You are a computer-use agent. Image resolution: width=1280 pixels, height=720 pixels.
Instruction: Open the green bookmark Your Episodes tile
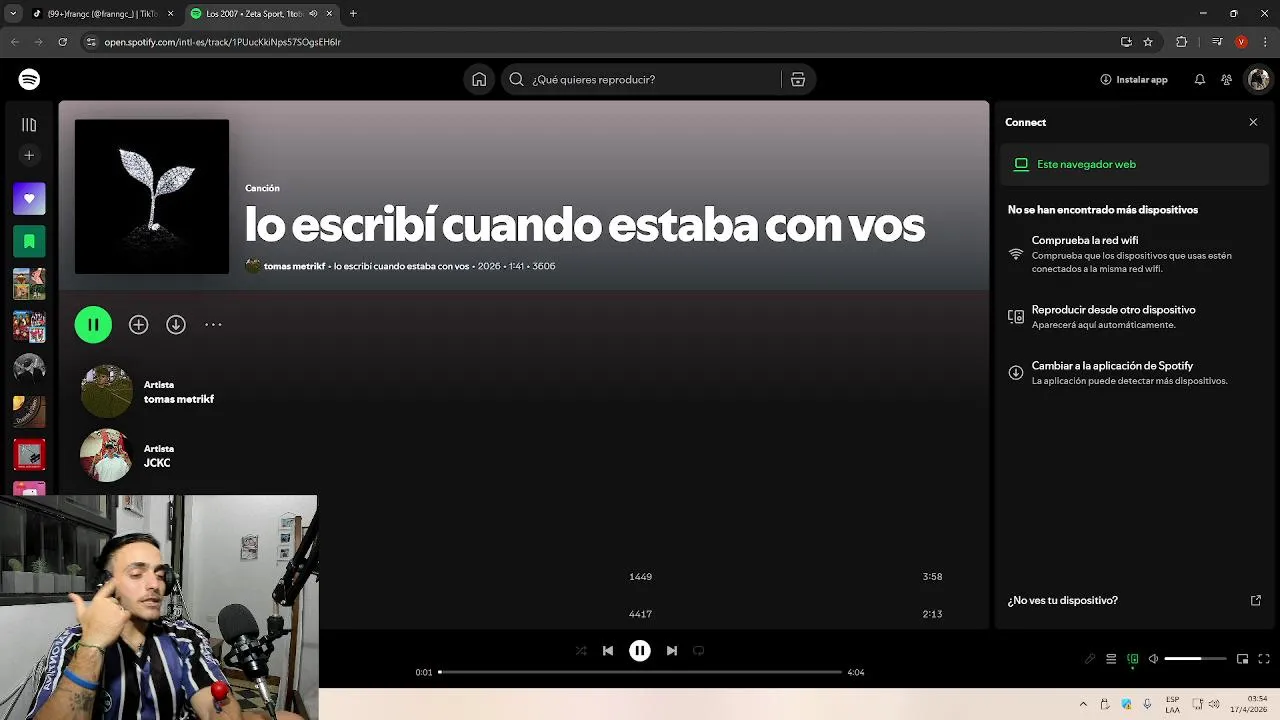coord(29,241)
